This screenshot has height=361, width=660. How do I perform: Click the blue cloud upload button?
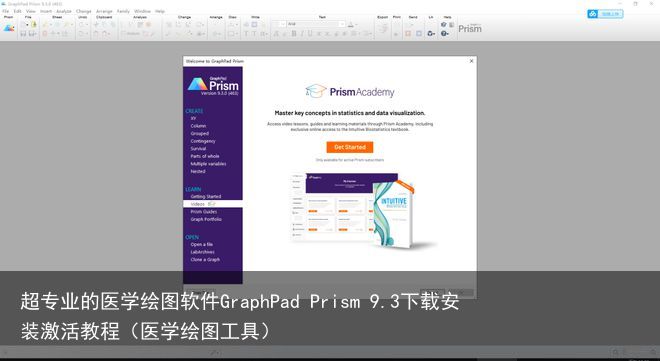point(605,14)
